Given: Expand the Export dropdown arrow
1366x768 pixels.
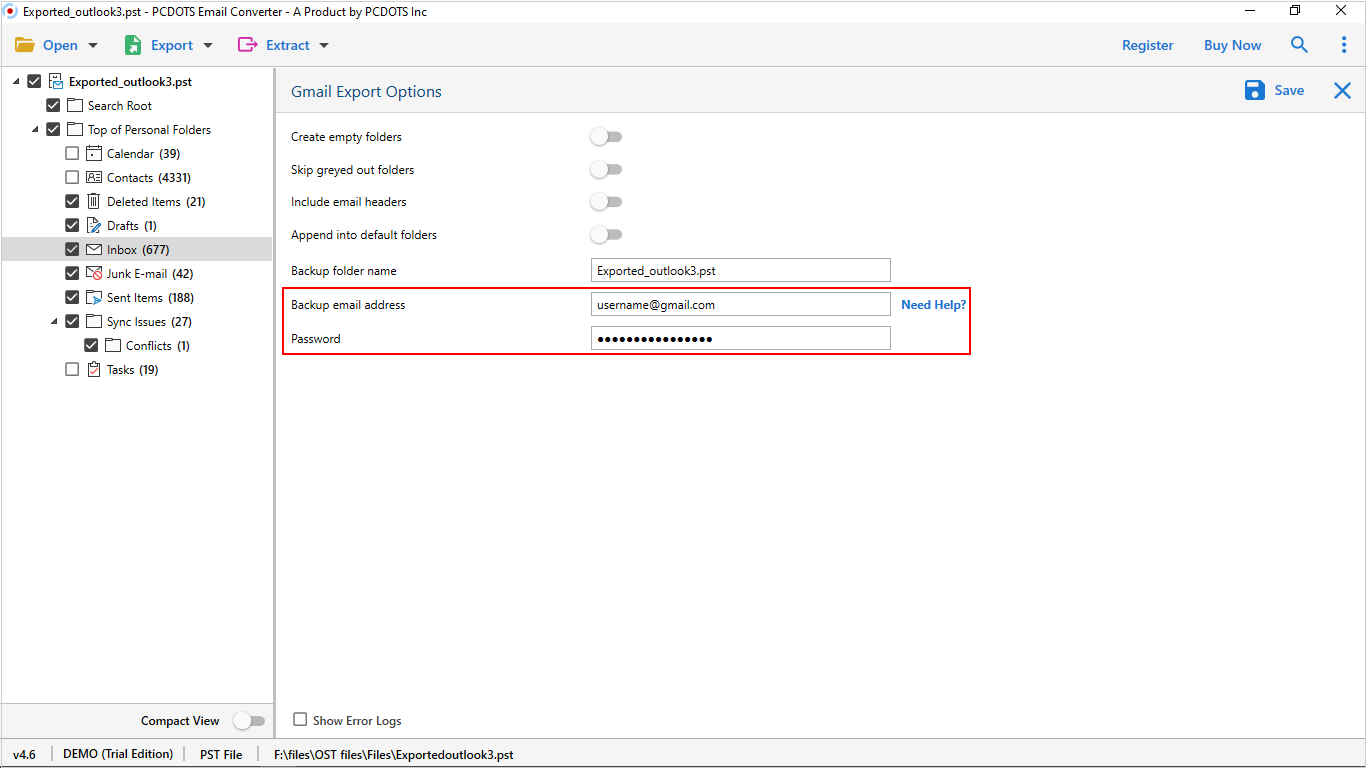Looking at the screenshot, I should tap(208, 45).
